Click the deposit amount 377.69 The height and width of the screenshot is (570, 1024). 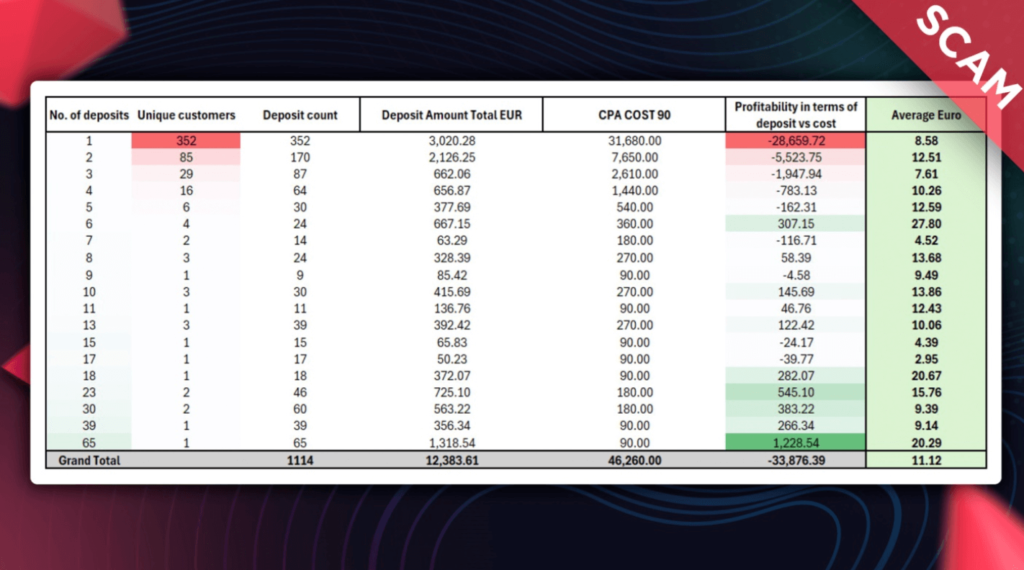pos(452,207)
